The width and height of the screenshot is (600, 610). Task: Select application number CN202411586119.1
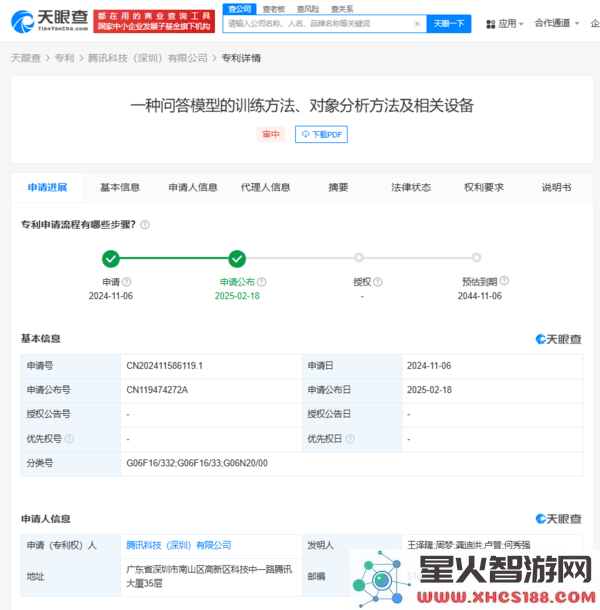[x=165, y=366]
